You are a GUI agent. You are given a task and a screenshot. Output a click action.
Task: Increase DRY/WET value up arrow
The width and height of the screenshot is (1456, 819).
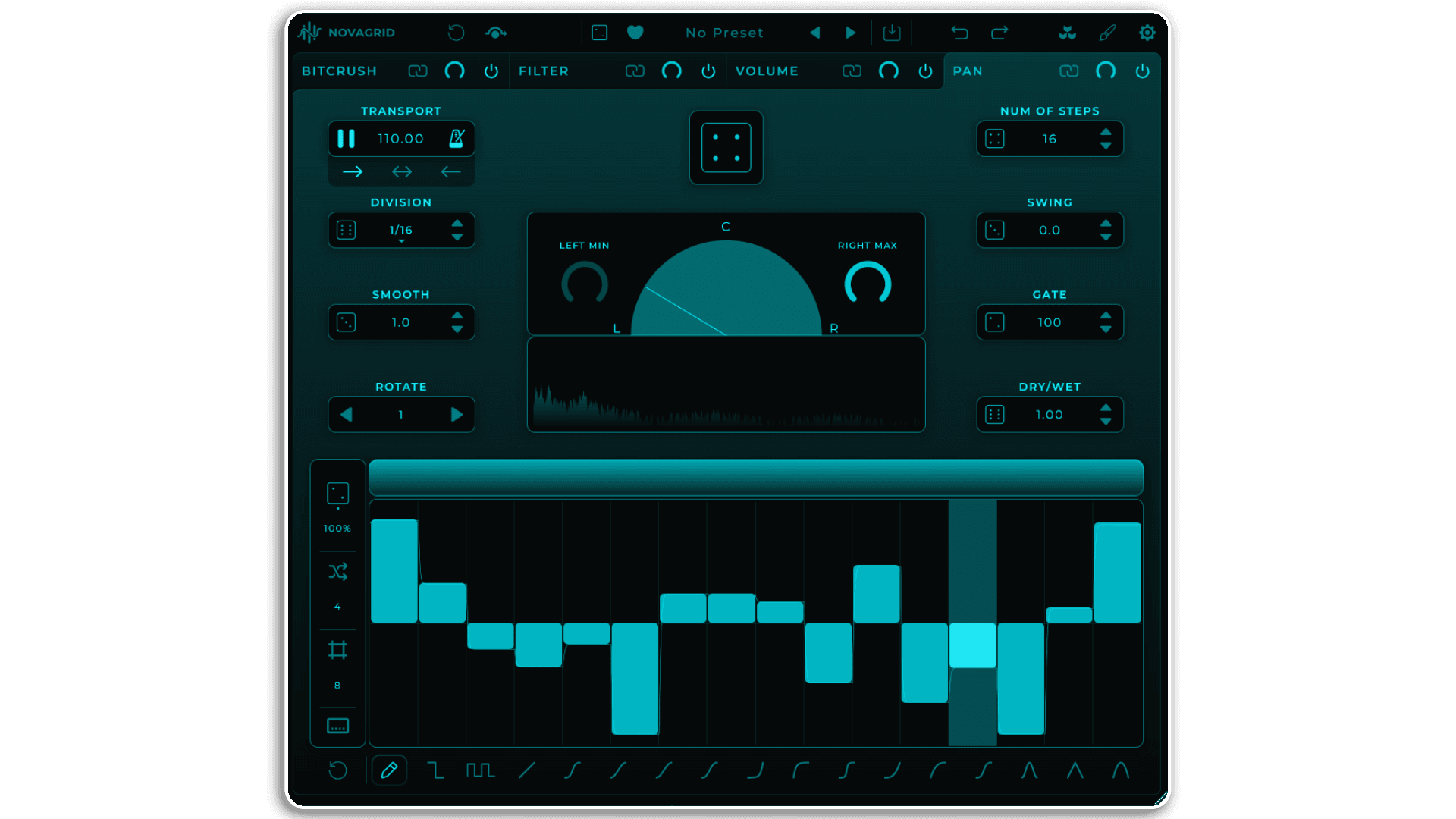1106,408
